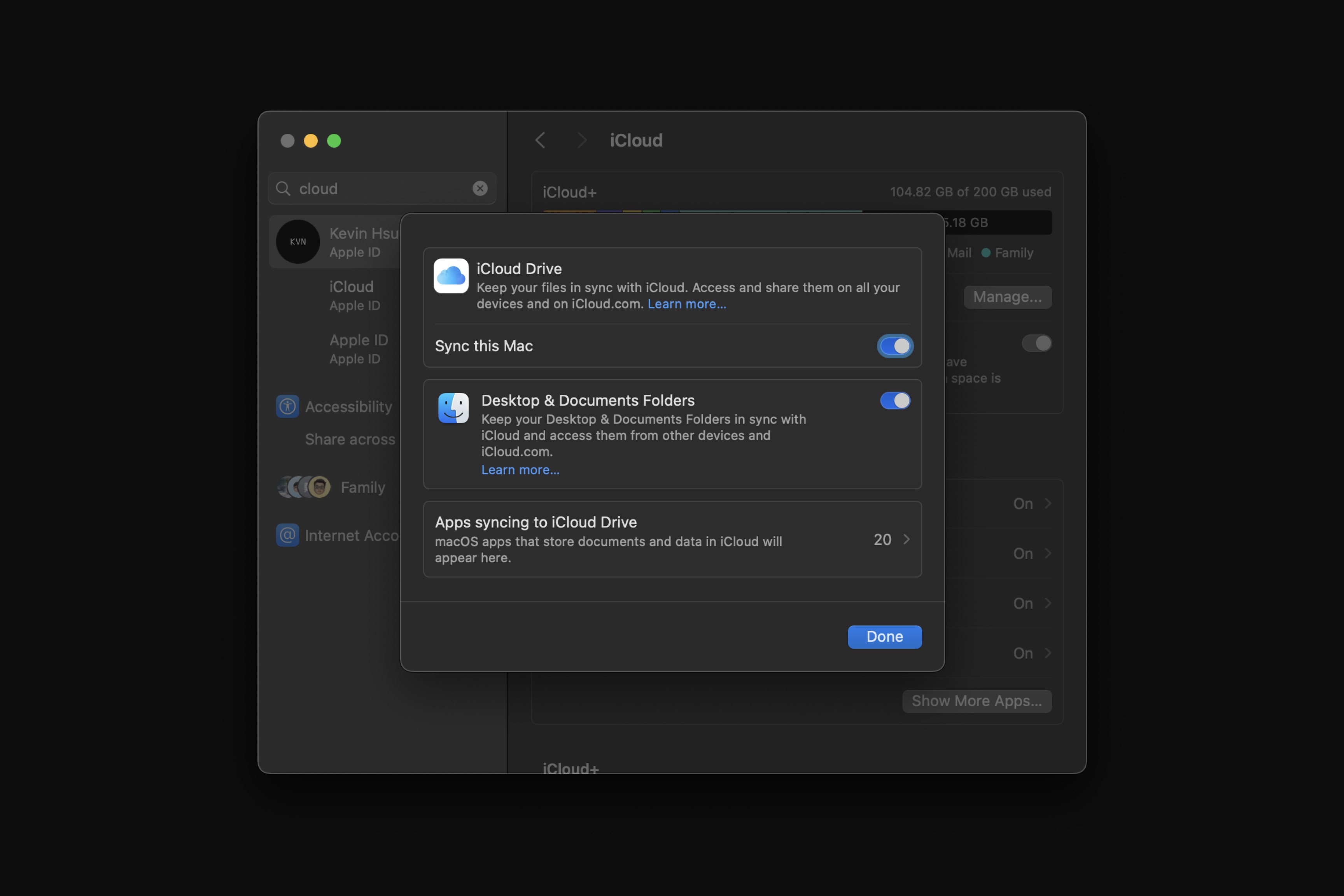Screen dimensions: 1344x896
Task: Click the iCloud Drive cloud icon
Action: coord(451,276)
